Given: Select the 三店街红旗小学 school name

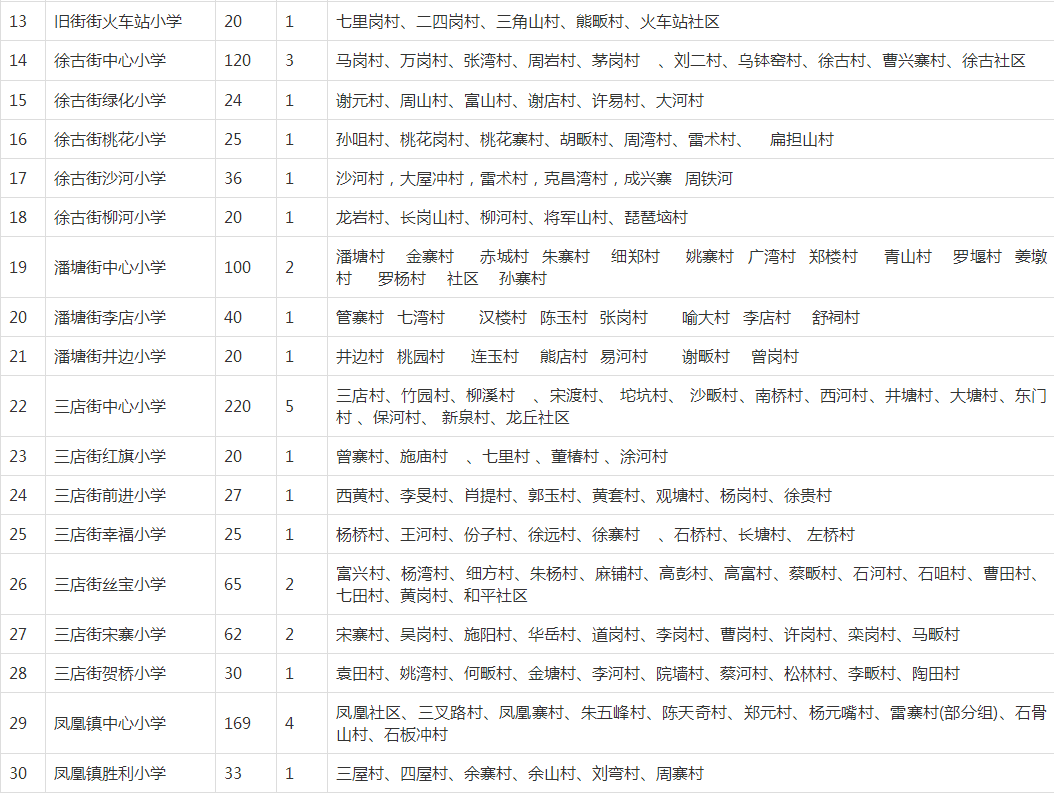Looking at the screenshot, I should tap(110, 457).
